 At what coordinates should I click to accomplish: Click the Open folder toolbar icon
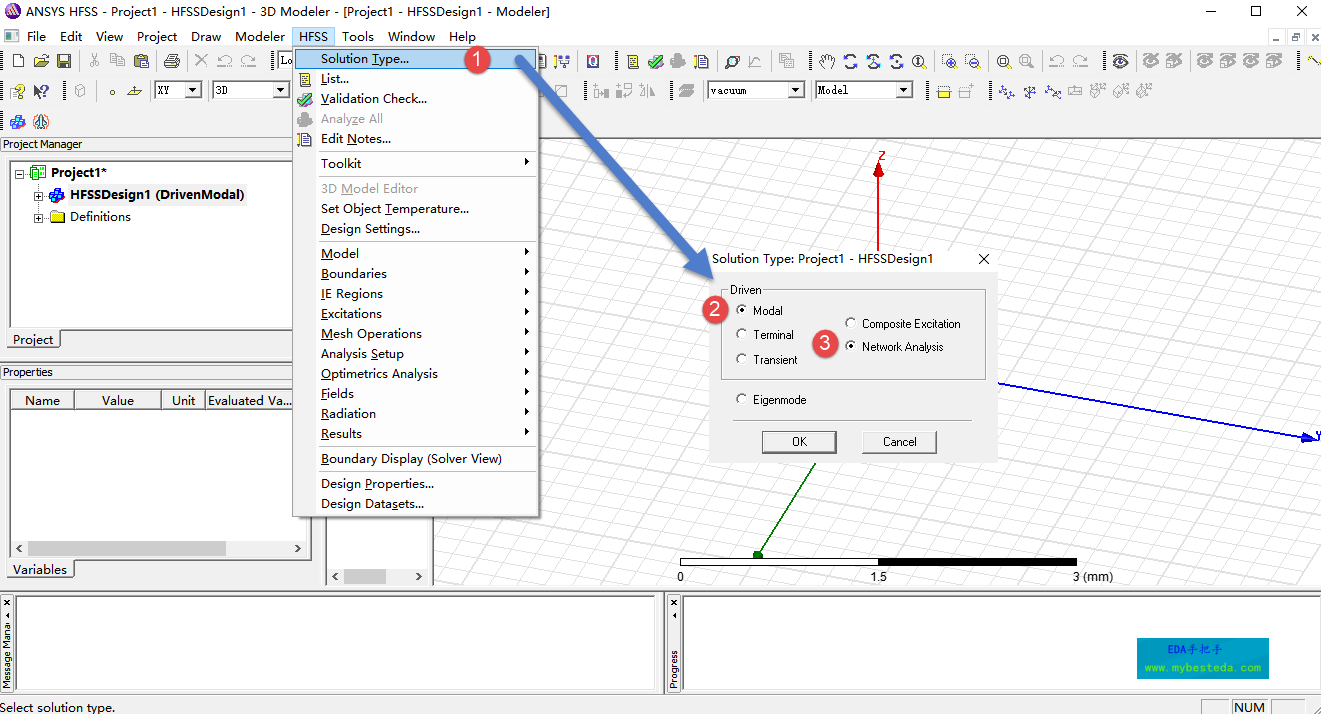click(x=41, y=61)
